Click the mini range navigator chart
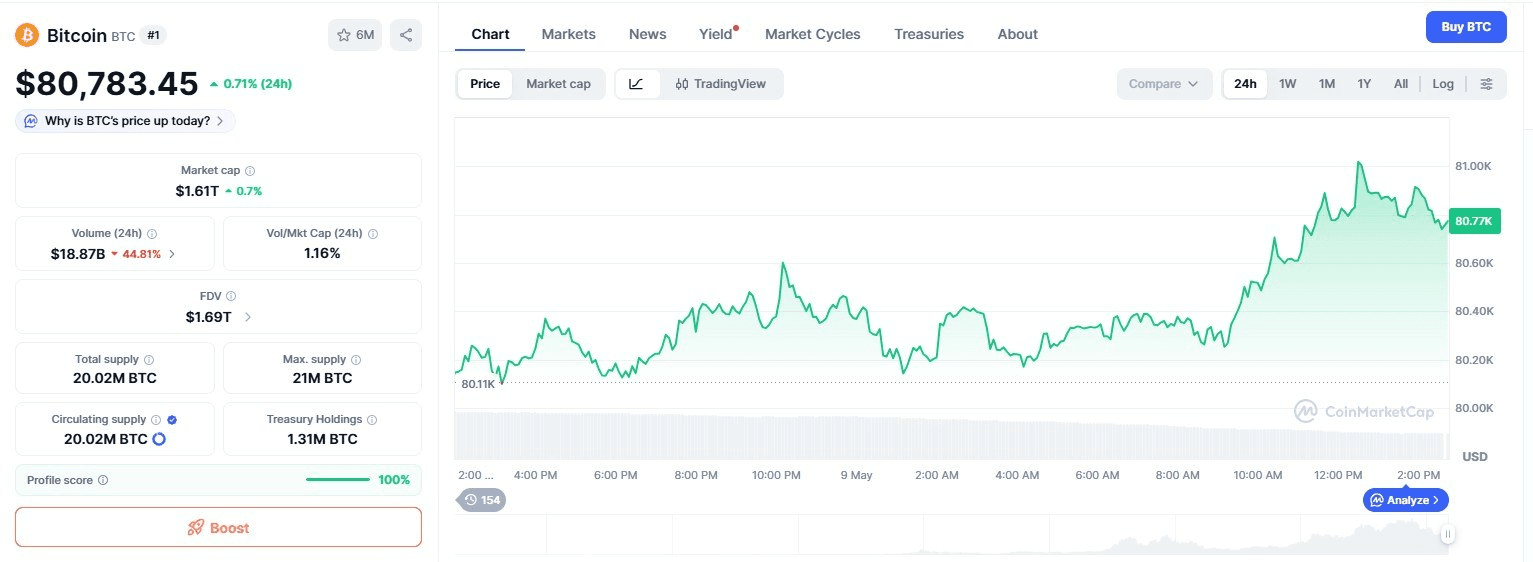 (x=950, y=535)
